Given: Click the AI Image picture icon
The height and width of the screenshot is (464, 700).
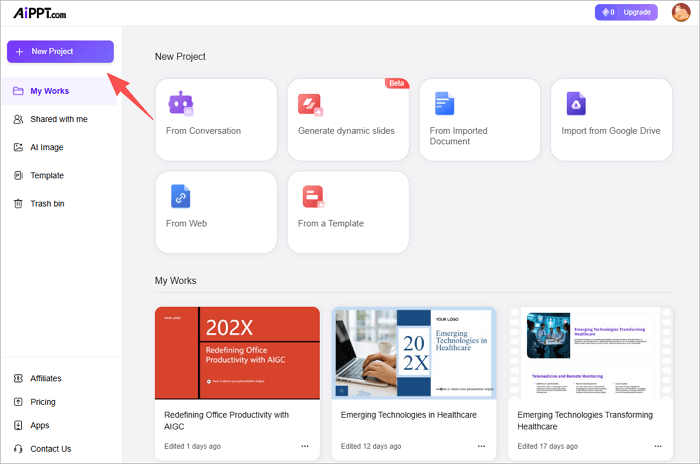Looking at the screenshot, I should tap(18, 147).
